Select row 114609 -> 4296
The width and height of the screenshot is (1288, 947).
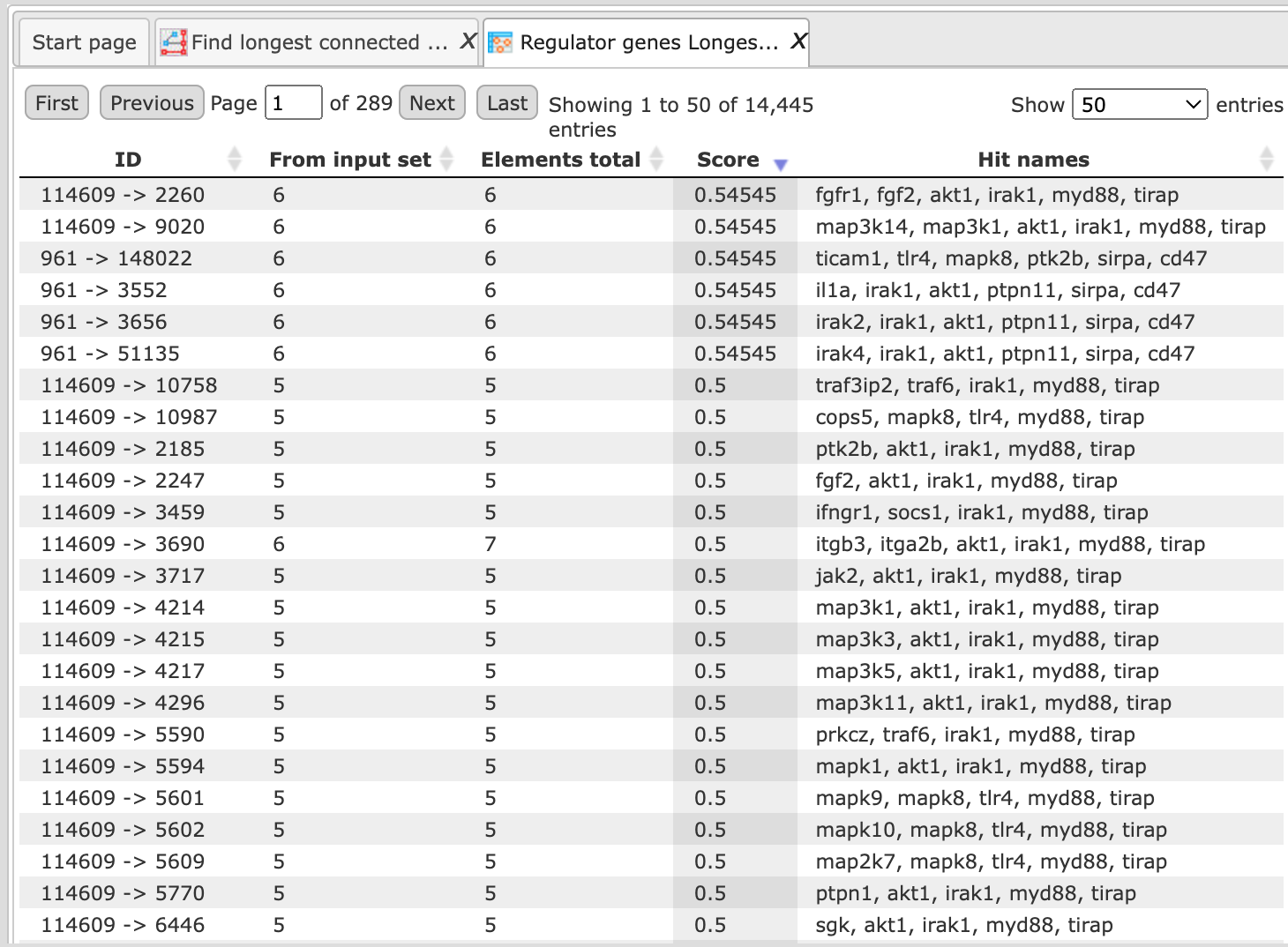(651, 703)
